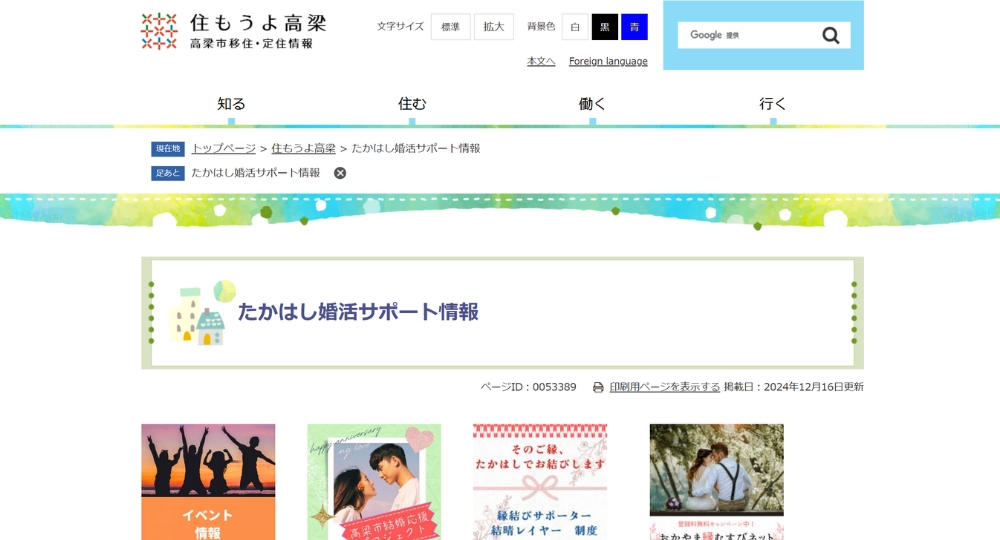This screenshot has height=540, width=1000.
Task: Switch background color to black (黒)
Action: (x=604, y=27)
